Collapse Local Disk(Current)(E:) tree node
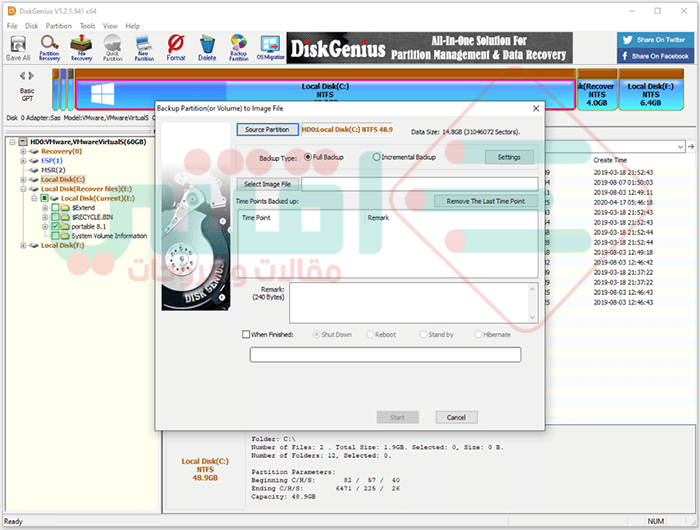The width and height of the screenshot is (700, 530). 34,198
